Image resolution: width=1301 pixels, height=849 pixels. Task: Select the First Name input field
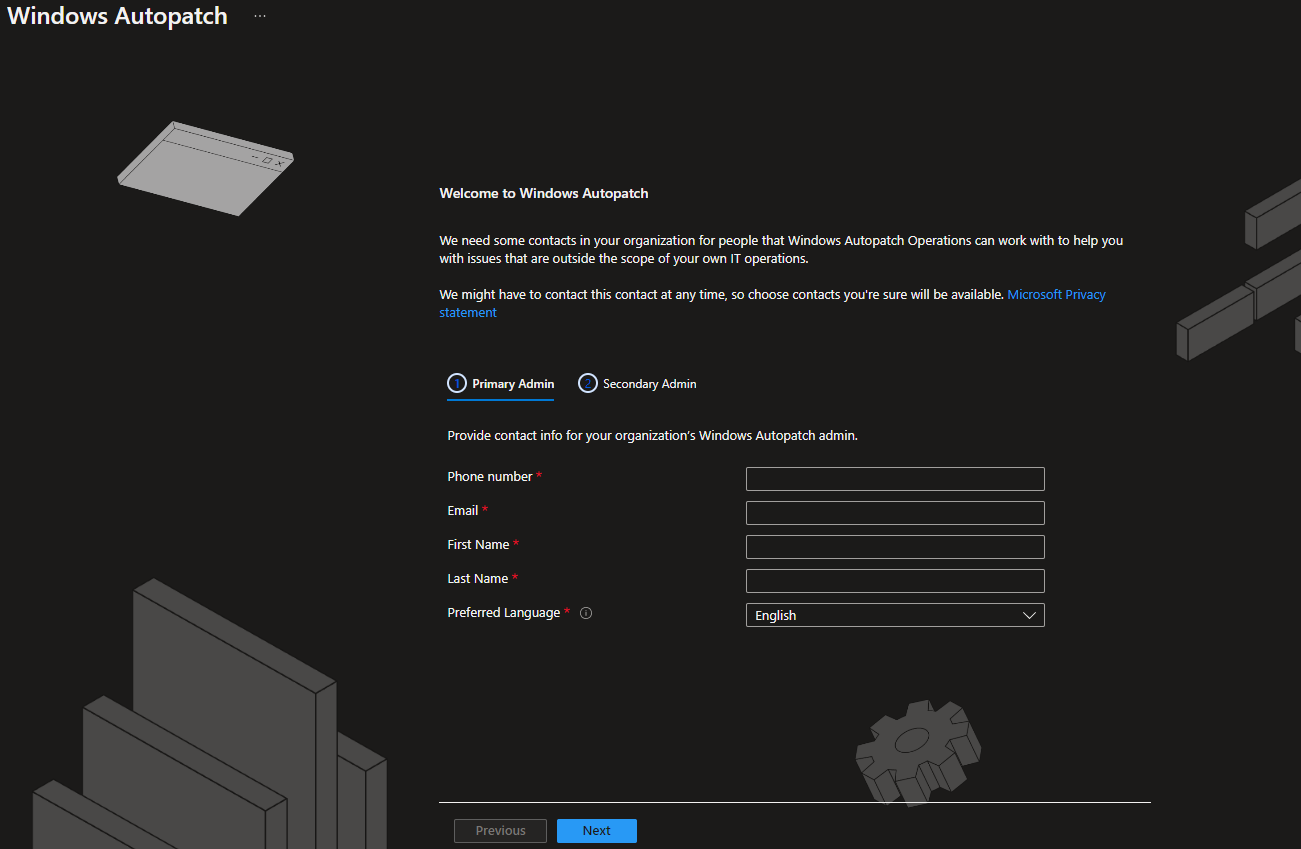click(895, 547)
